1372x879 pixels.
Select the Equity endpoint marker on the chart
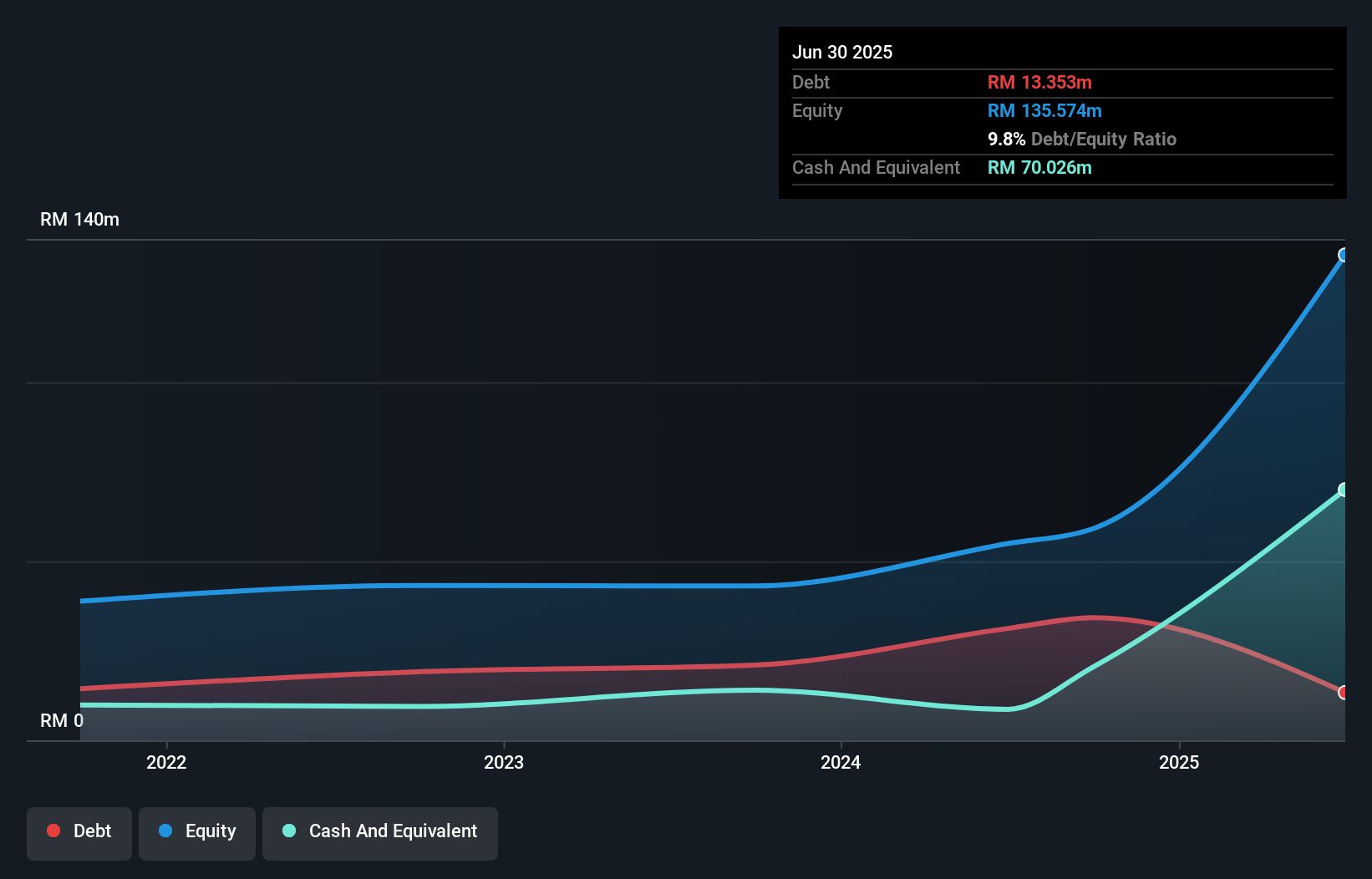click(1342, 256)
